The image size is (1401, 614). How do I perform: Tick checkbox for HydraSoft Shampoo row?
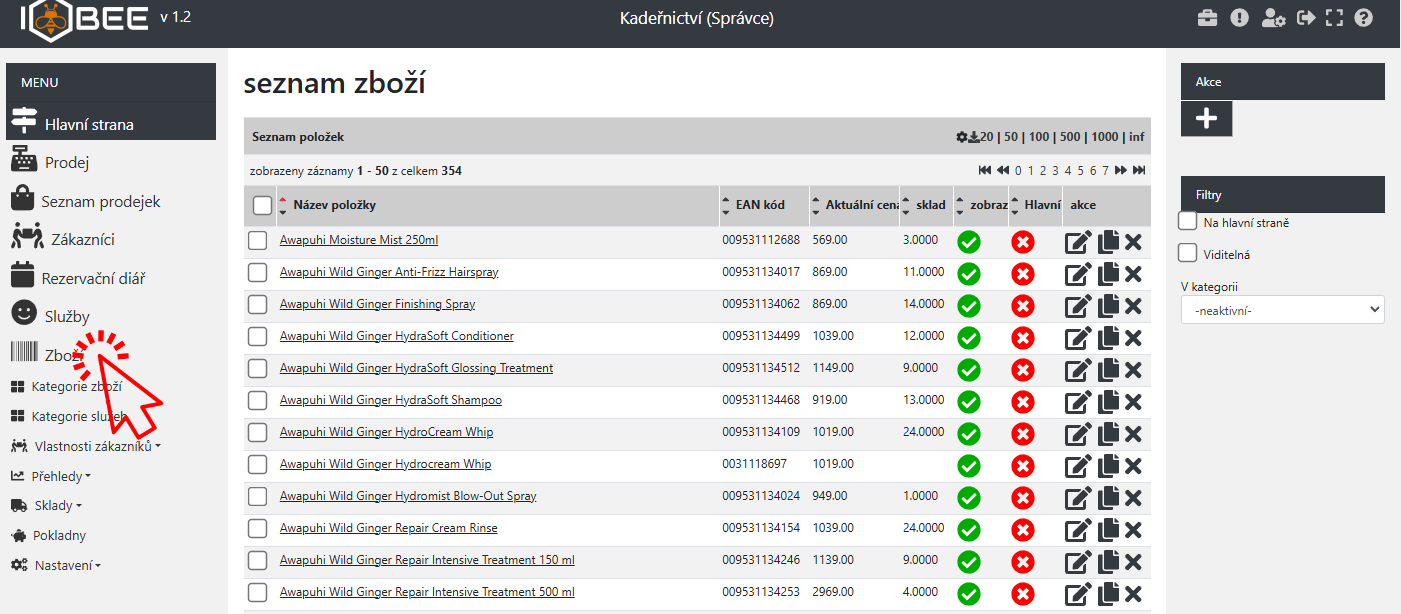coord(258,401)
